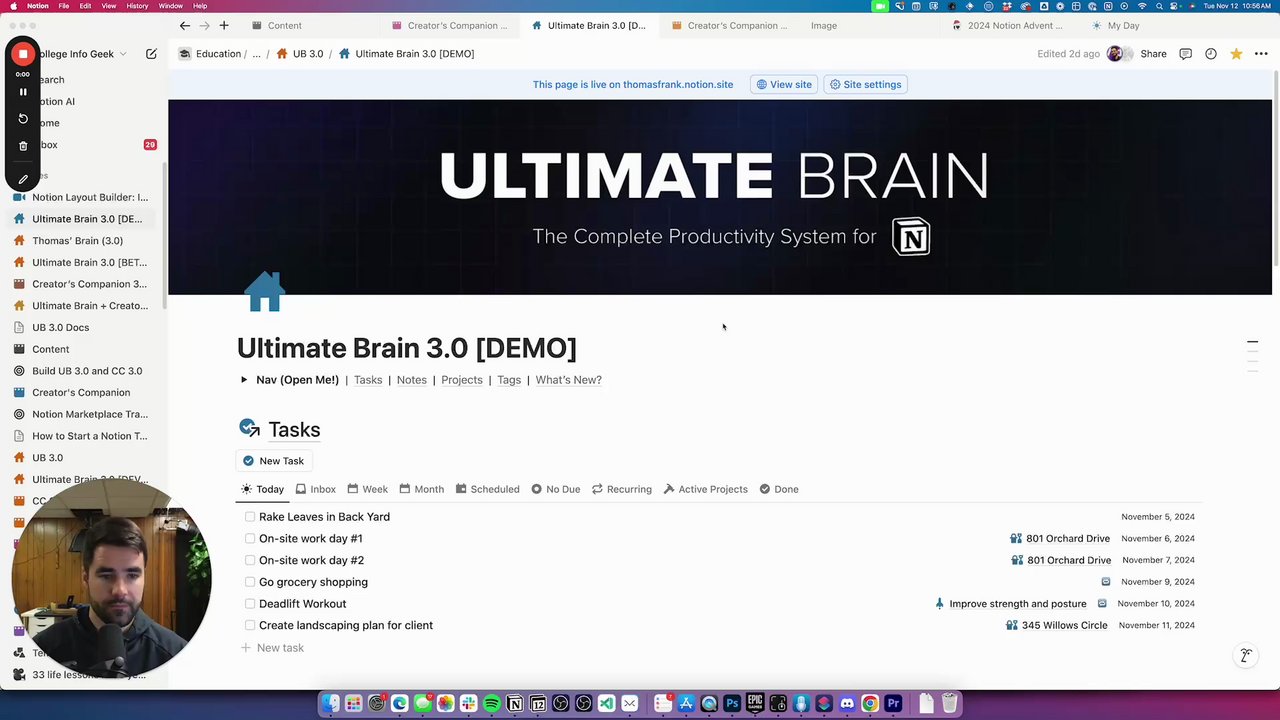This screenshot has width=1280, height=720.
Task: Add a row with + New task
Action: point(272,648)
